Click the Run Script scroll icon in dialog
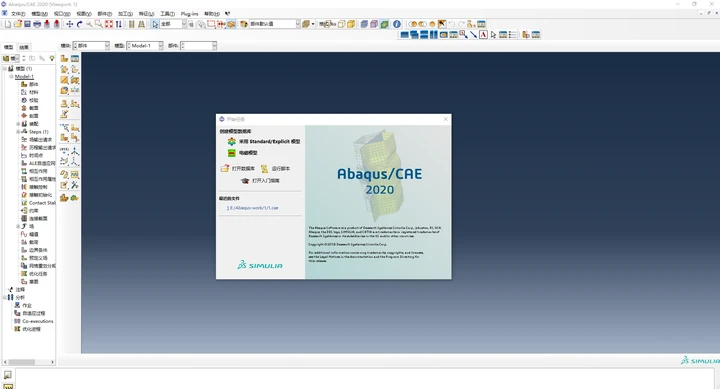This screenshot has width=720, height=389. pyautogui.click(x=264, y=169)
